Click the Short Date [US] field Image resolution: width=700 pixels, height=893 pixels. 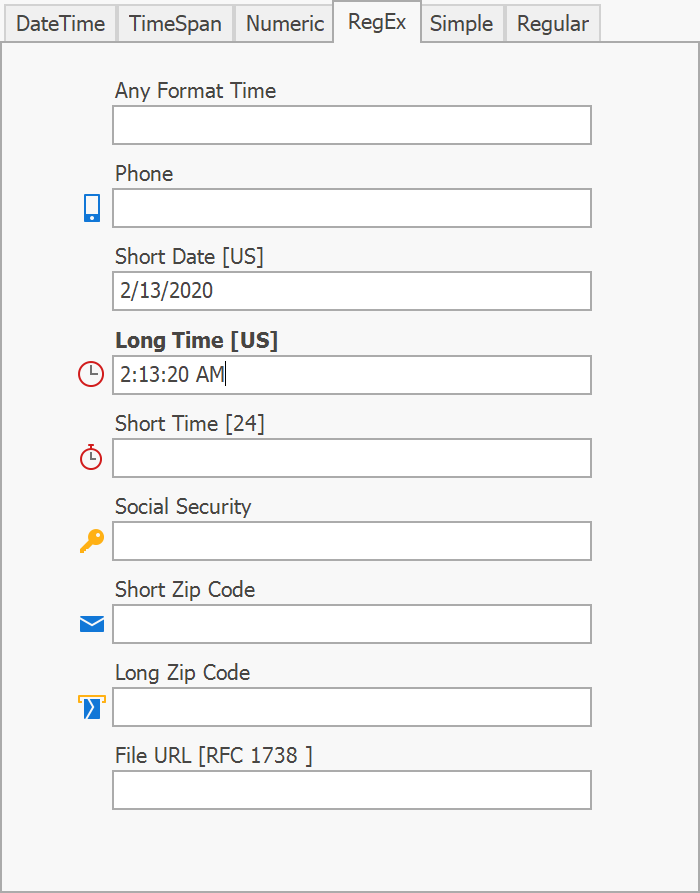pos(351,291)
